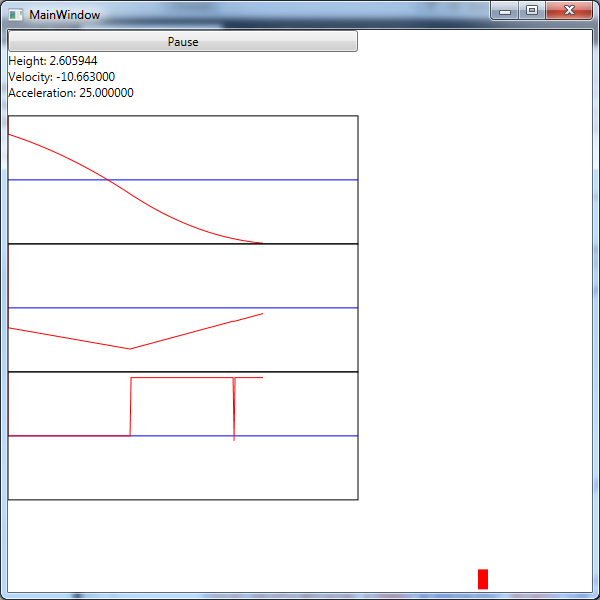Screen dimensions: 600x600
Task: Click the blue midline in the velocity graph
Action: pos(300,308)
